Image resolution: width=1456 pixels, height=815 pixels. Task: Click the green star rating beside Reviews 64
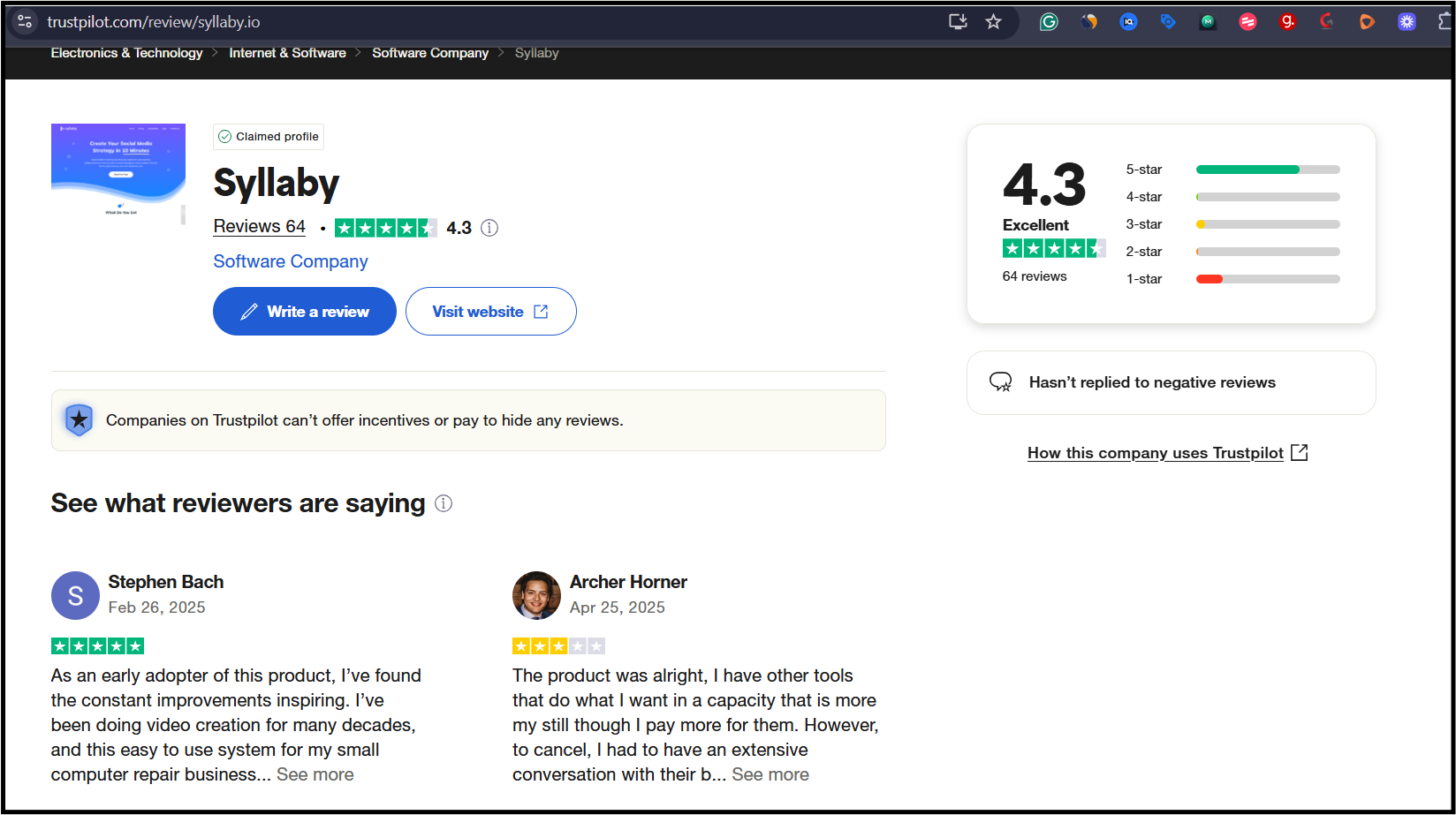(x=386, y=228)
